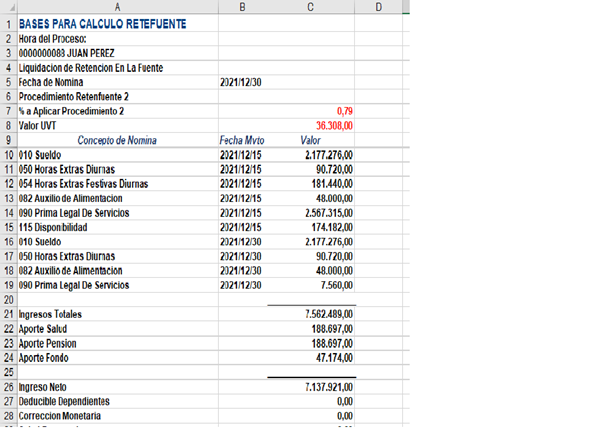The image size is (600, 433).
Task: Click the Aporte Salud label cell
Action: tap(52, 329)
